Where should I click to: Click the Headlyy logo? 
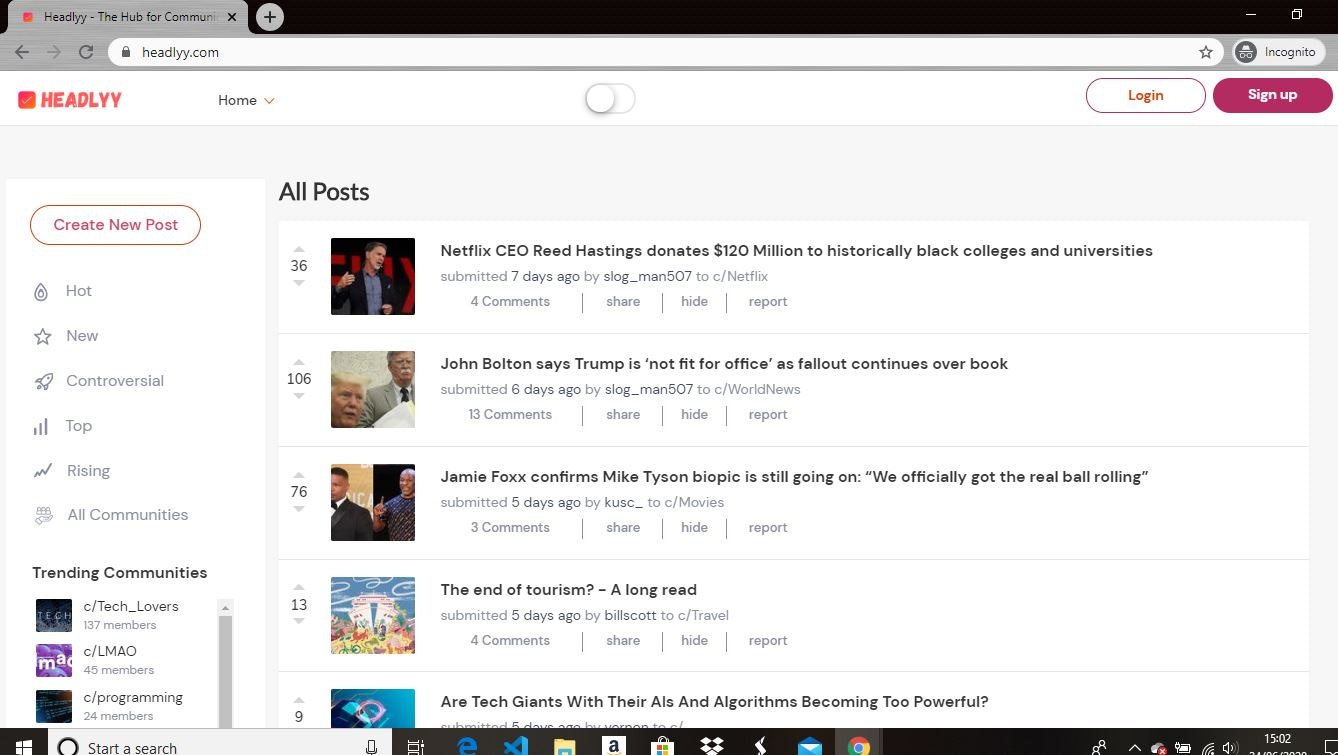click(70, 99)
